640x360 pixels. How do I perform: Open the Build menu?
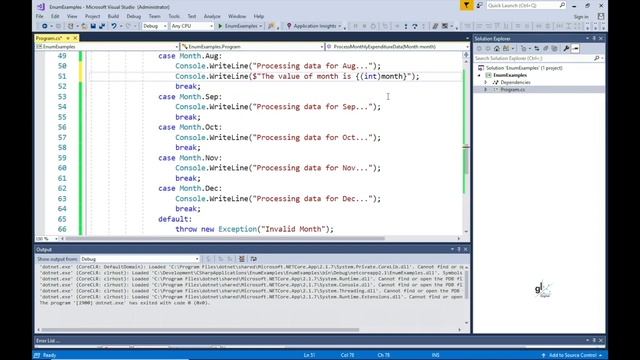[x=113, y=16]
